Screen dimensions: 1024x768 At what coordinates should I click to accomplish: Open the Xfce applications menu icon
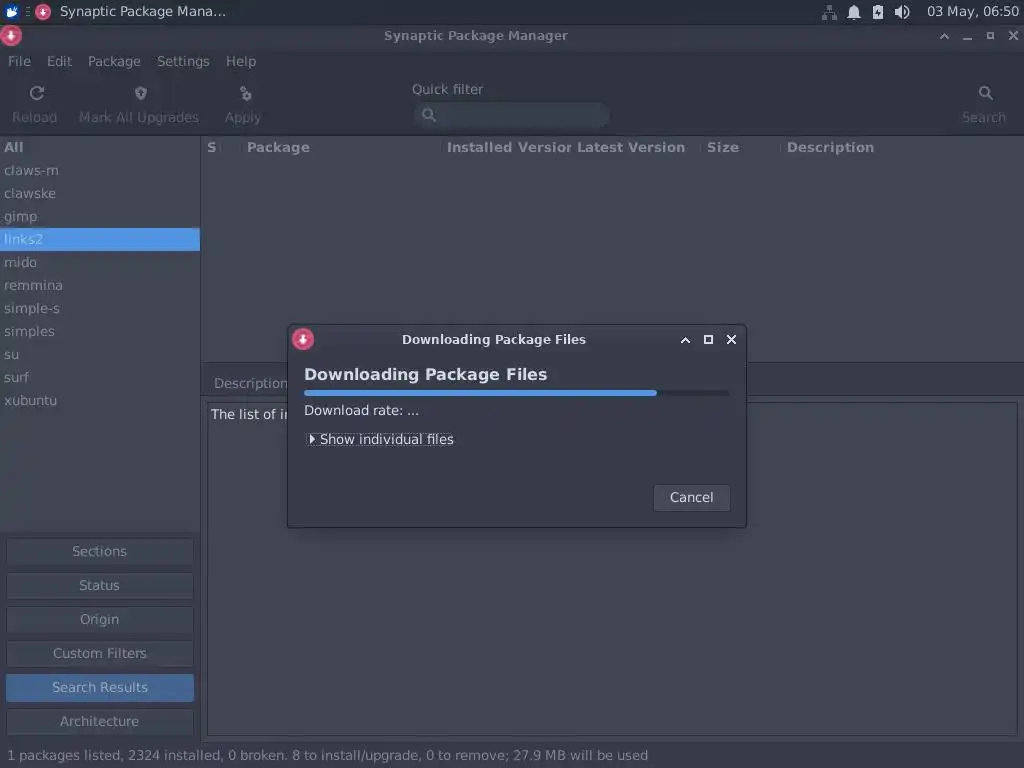(x=12, y=12)
